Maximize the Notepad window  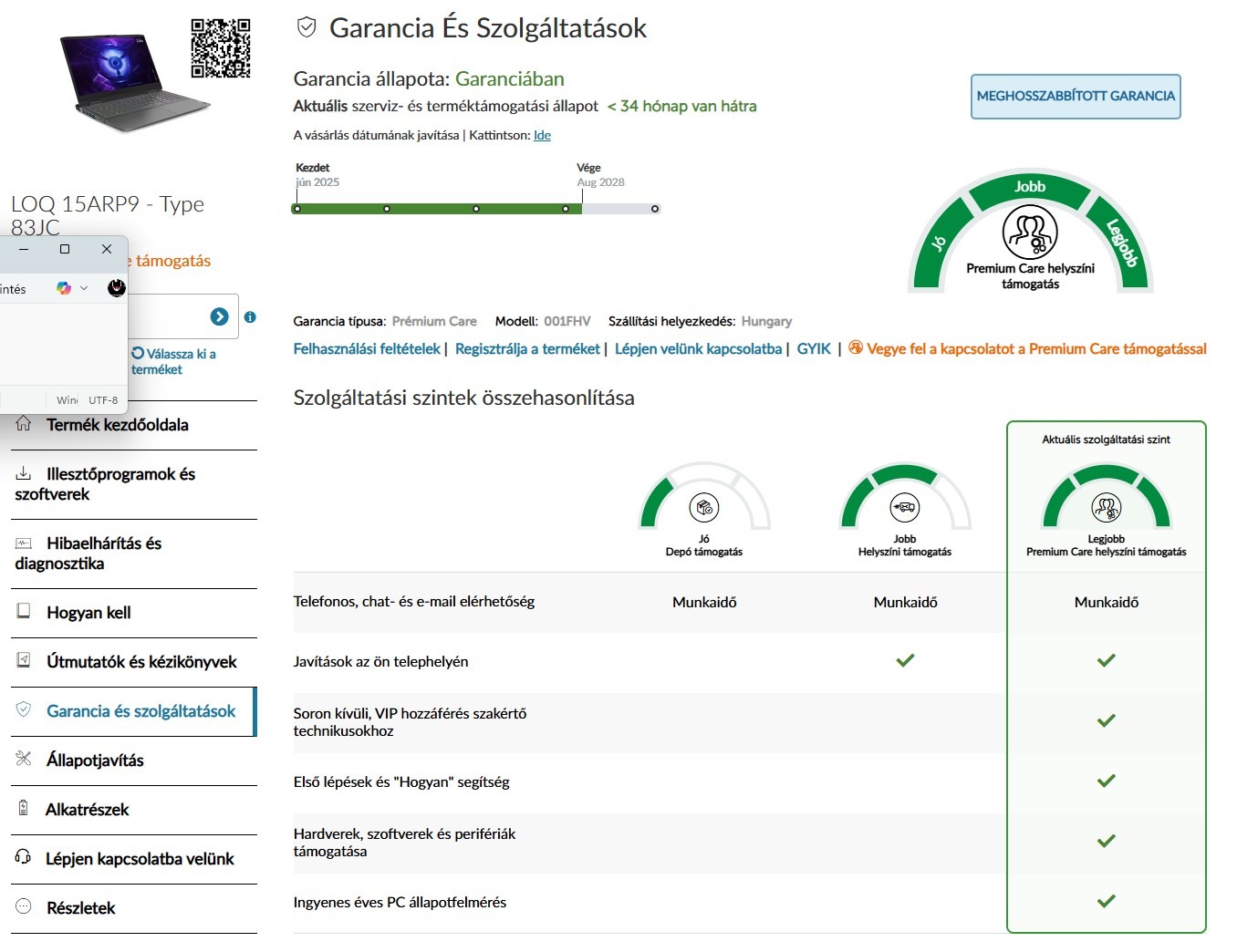click(x=65, y=249)
